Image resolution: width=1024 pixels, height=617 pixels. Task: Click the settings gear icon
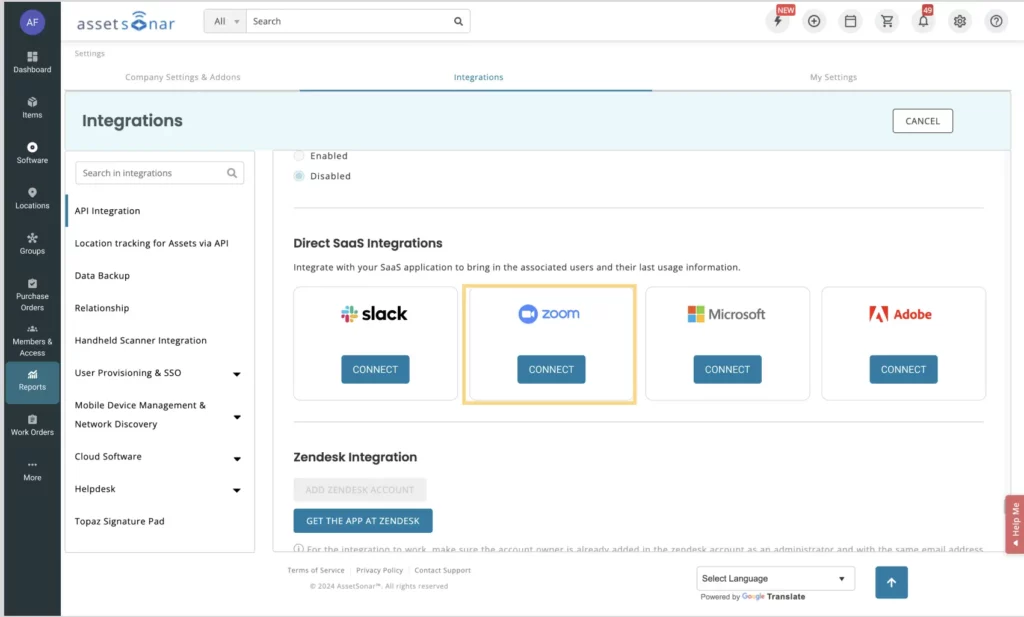click(959, 21)
